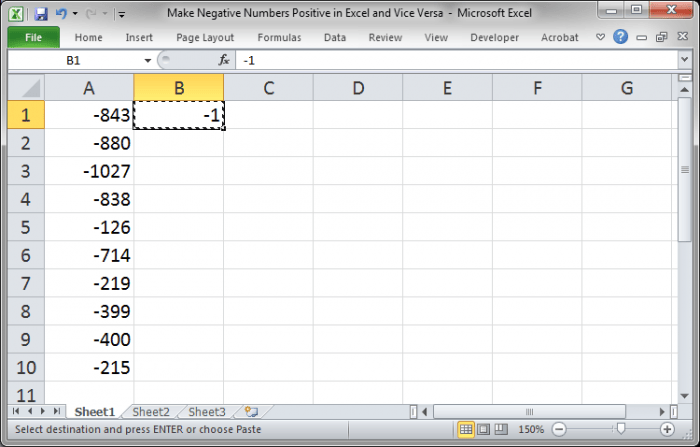This screenshot has width=700, height=447.
Task: Click the Insert Function fx button
Action: 224,60
